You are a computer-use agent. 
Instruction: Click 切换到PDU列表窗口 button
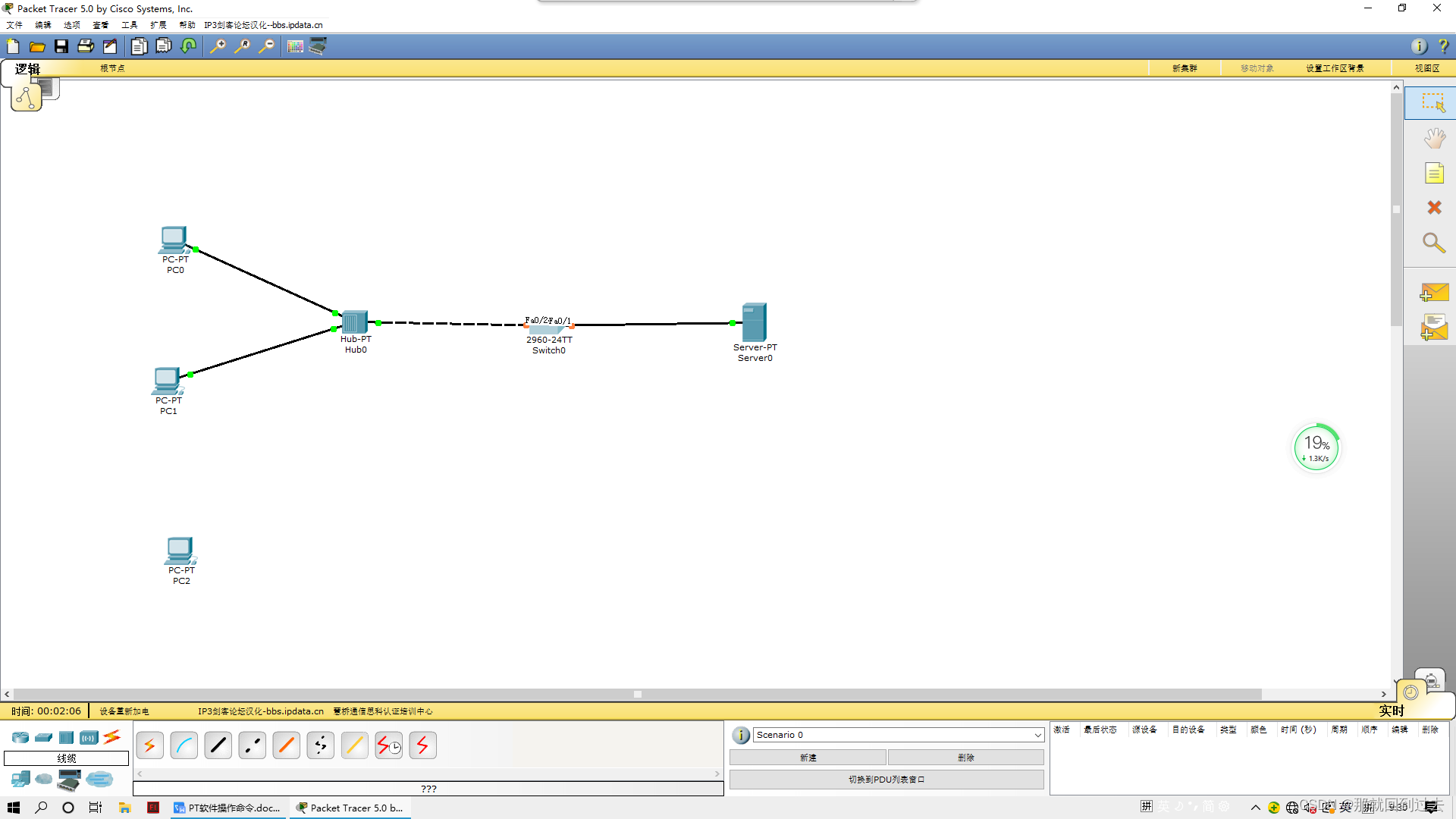coord(886,780)
